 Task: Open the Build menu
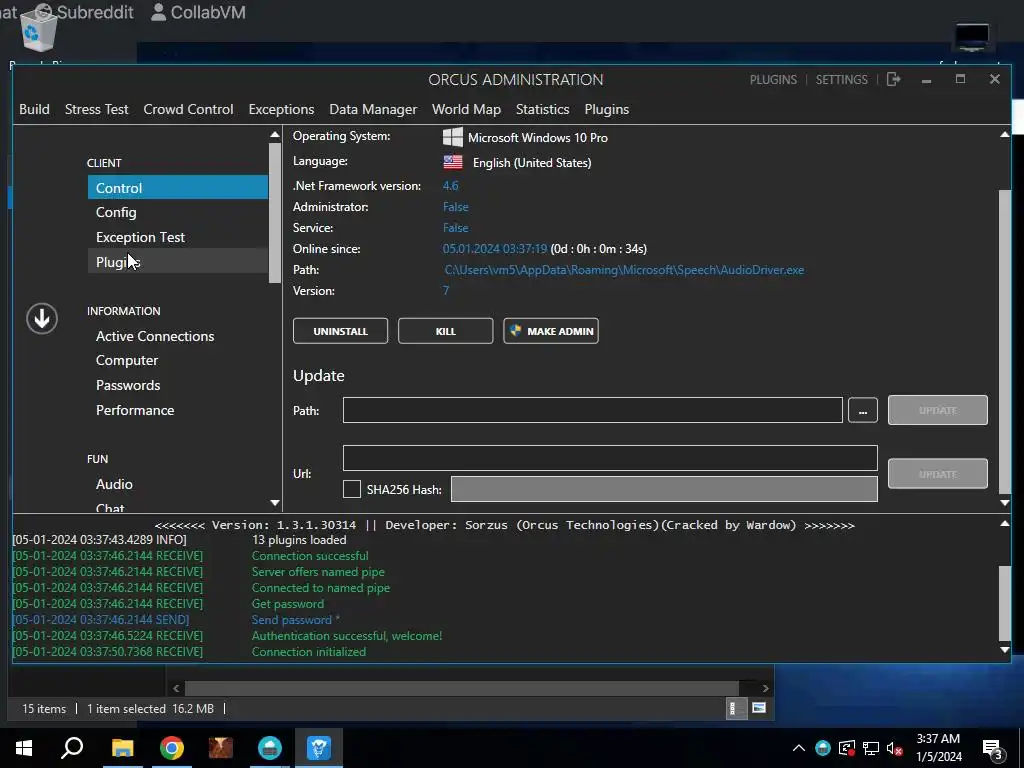click(34, 109)
